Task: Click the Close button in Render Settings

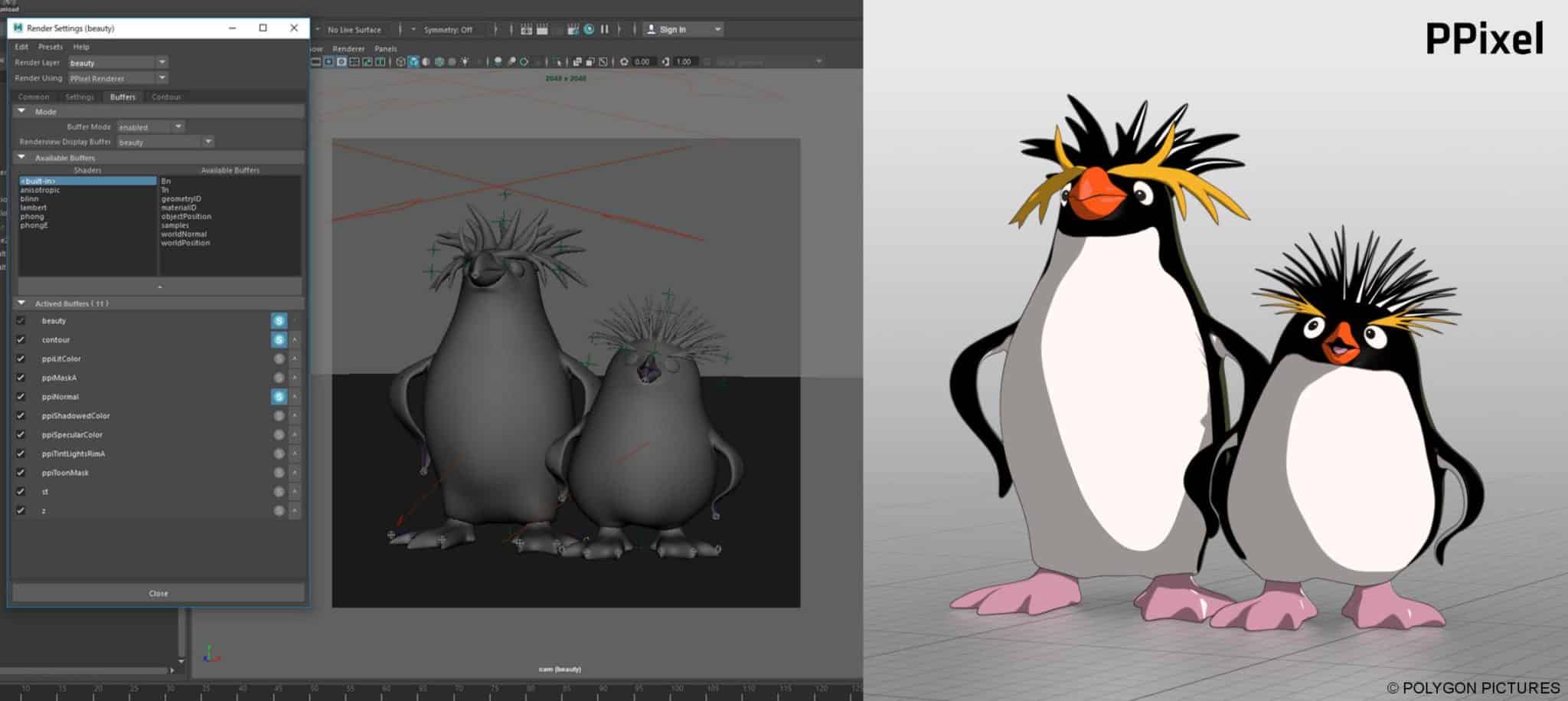Action: pyautogui.click(x=158, y=593)
